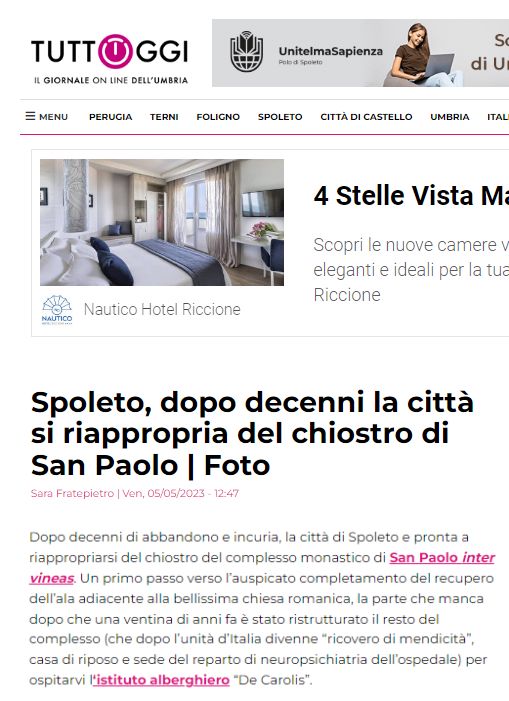This screenshot has width=509, height=701.
Task: Follow the San Paolo inter vineas link
Action: click(262, 568)
